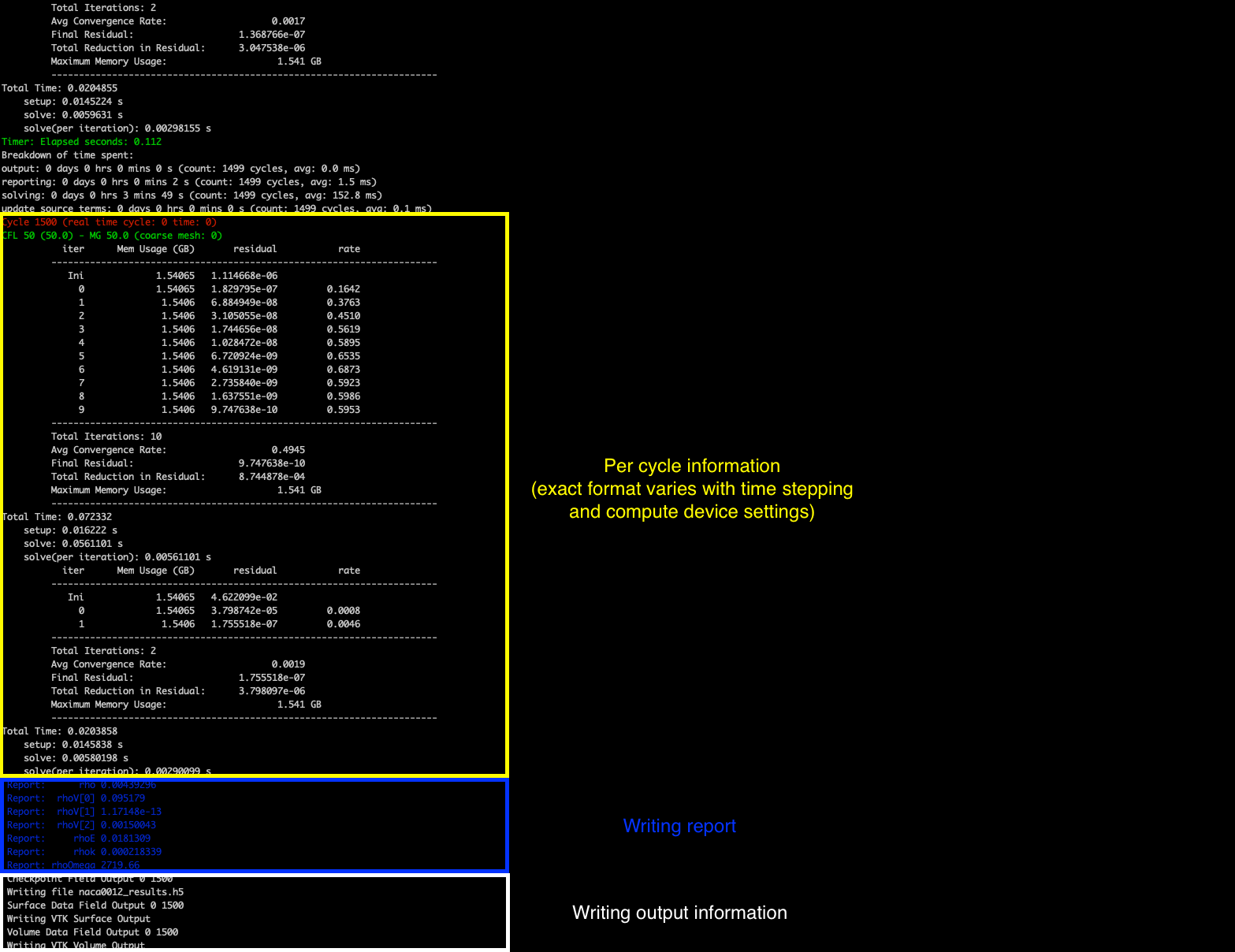Click the 'Volume Data Field Output 0 1500' line
The image size is (1235, 952).
[x=93, y=932]
